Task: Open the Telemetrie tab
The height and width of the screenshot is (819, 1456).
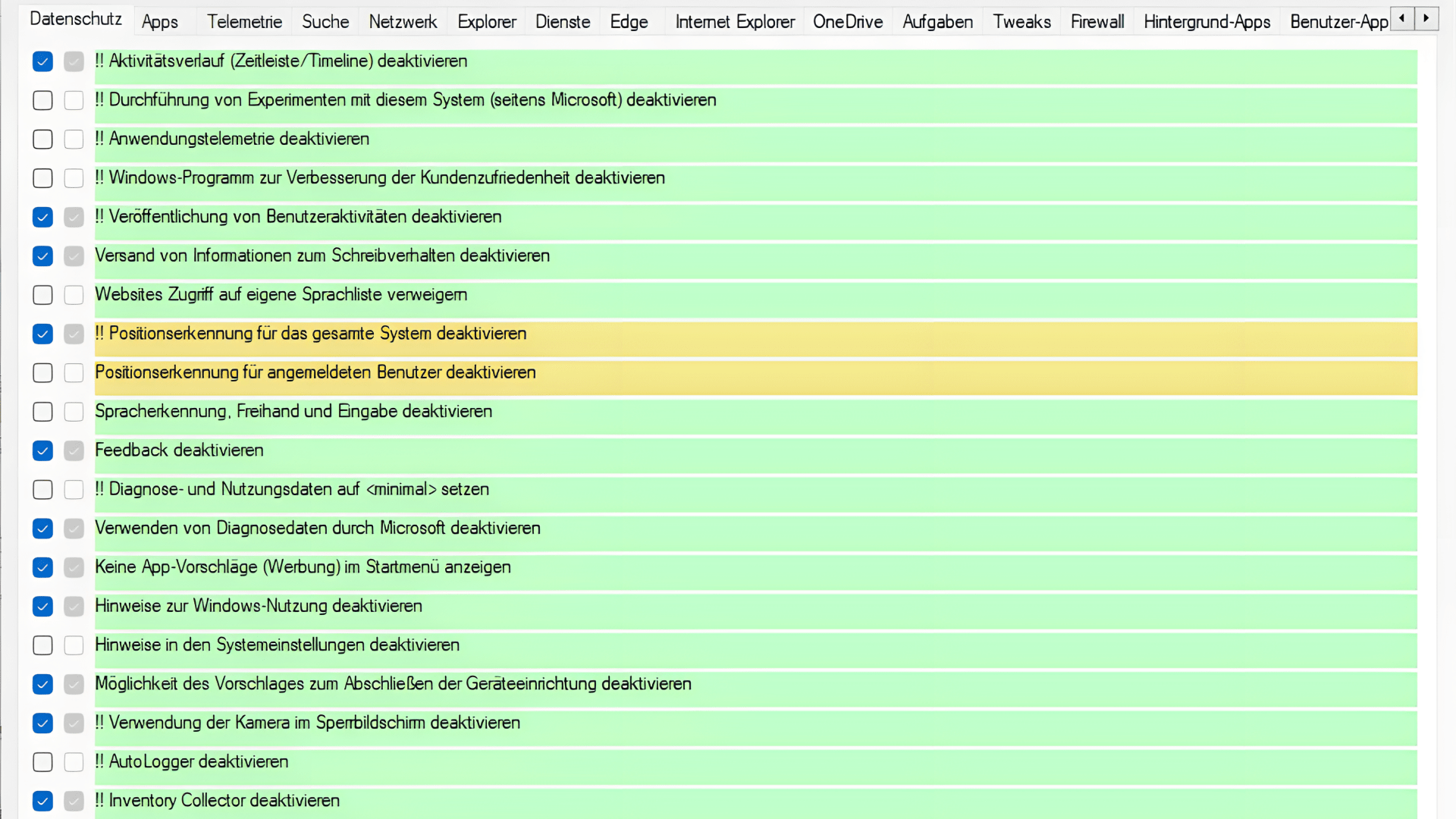Action: 244,22
